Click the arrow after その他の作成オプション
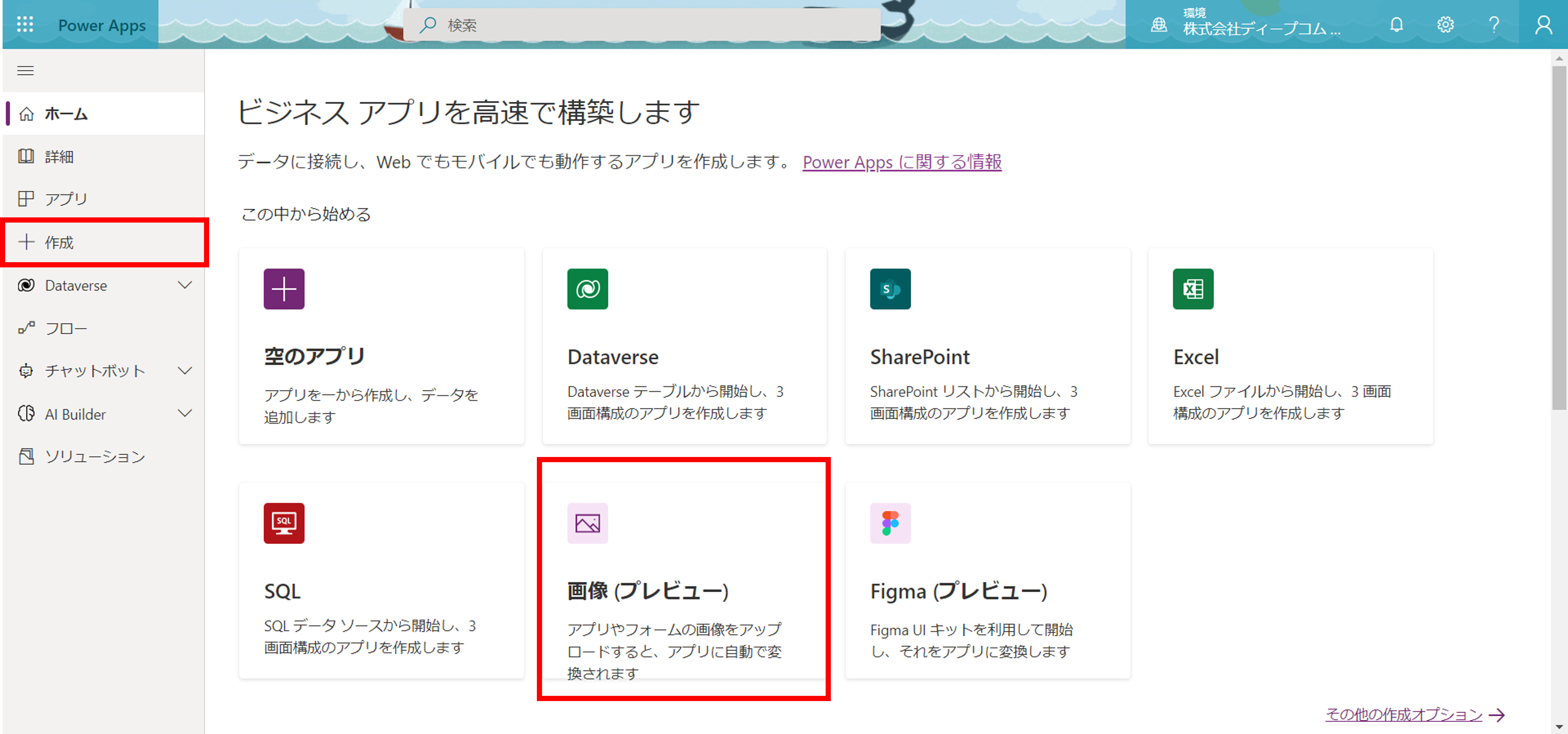 click(1497, 715)
